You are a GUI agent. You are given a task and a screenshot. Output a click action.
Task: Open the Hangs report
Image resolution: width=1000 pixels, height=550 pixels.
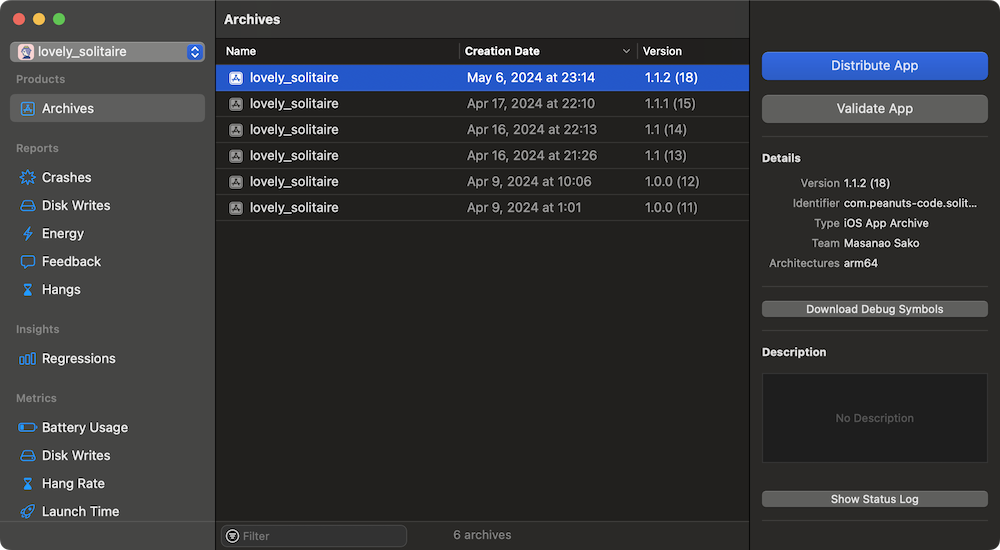[61, 290]
